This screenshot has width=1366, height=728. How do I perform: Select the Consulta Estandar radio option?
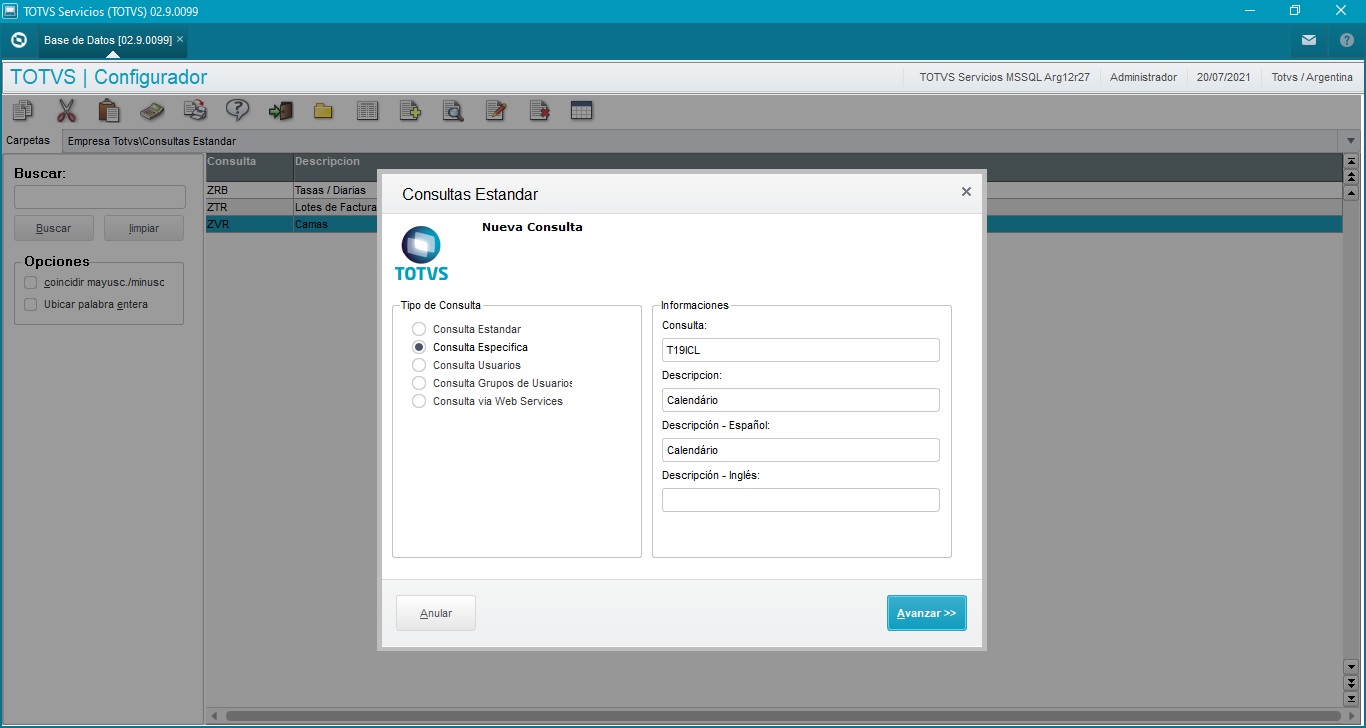coord(419,329)
